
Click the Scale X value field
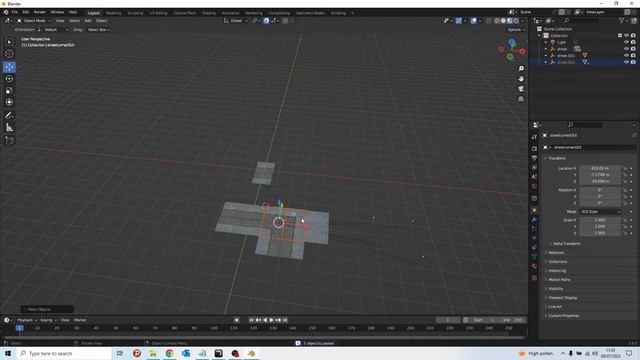point(600,220)
